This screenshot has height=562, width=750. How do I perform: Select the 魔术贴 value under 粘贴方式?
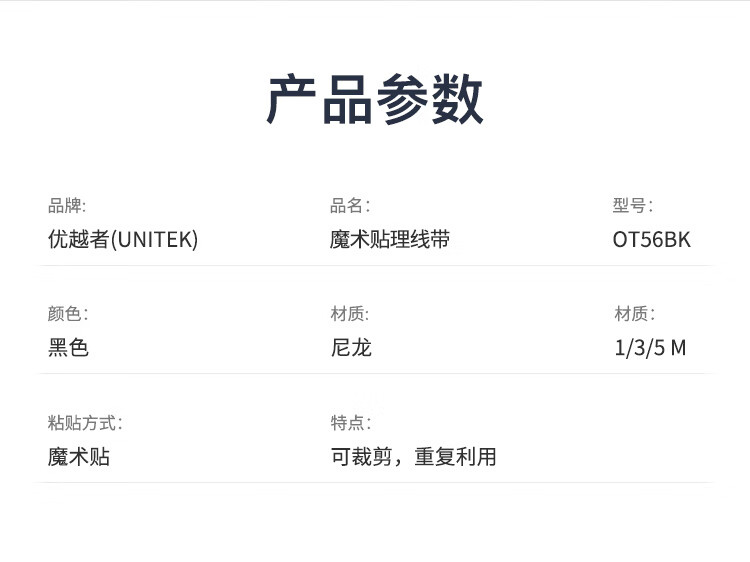79,457
